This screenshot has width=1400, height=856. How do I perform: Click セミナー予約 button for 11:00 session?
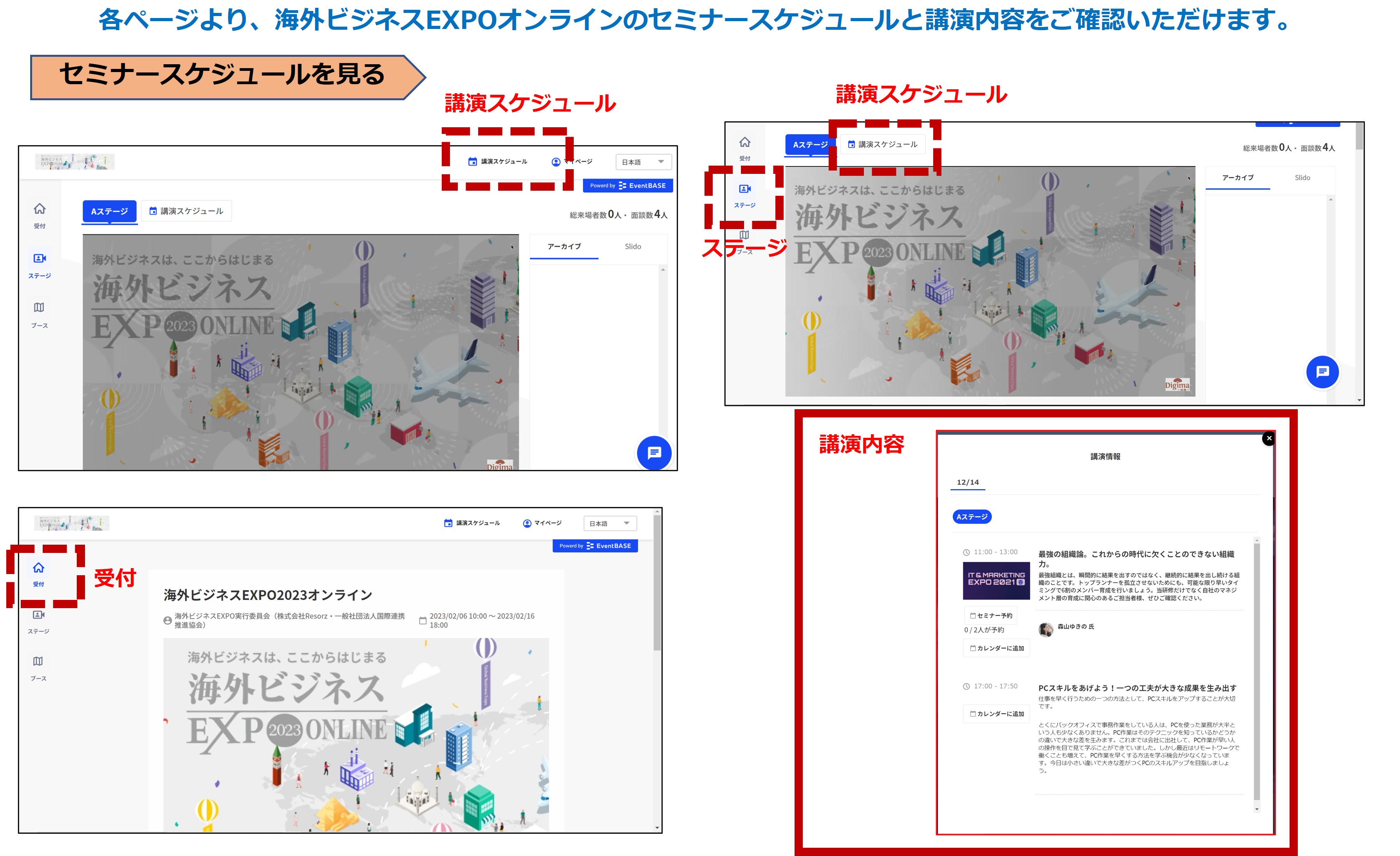pyautogui.click(x=991, y=615)
